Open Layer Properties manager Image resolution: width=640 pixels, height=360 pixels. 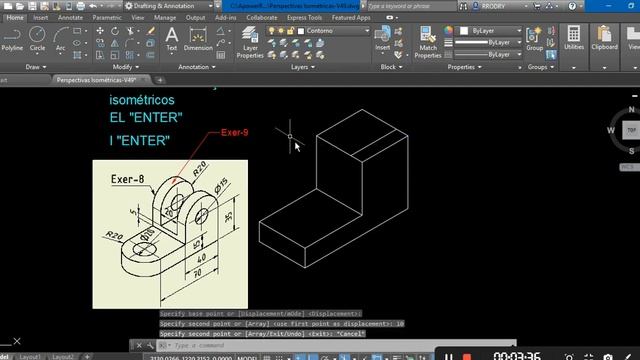click(x=250, y=42)
